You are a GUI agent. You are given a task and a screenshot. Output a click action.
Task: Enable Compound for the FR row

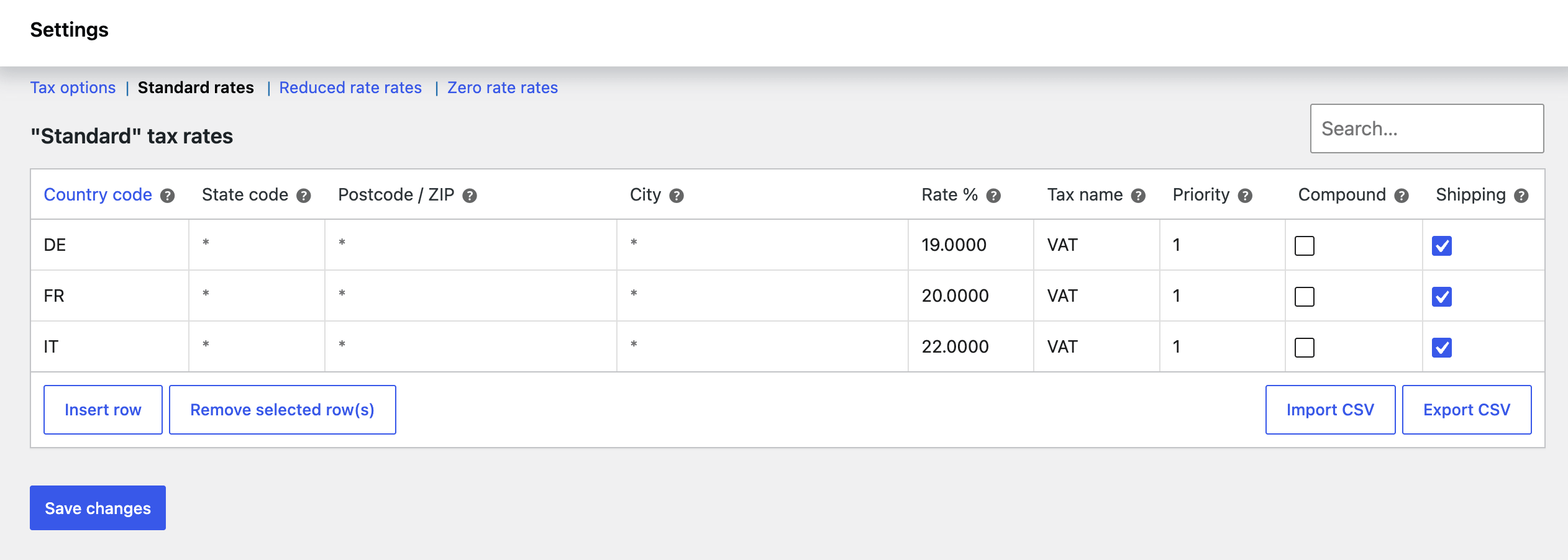click(x=1305, y=296)
